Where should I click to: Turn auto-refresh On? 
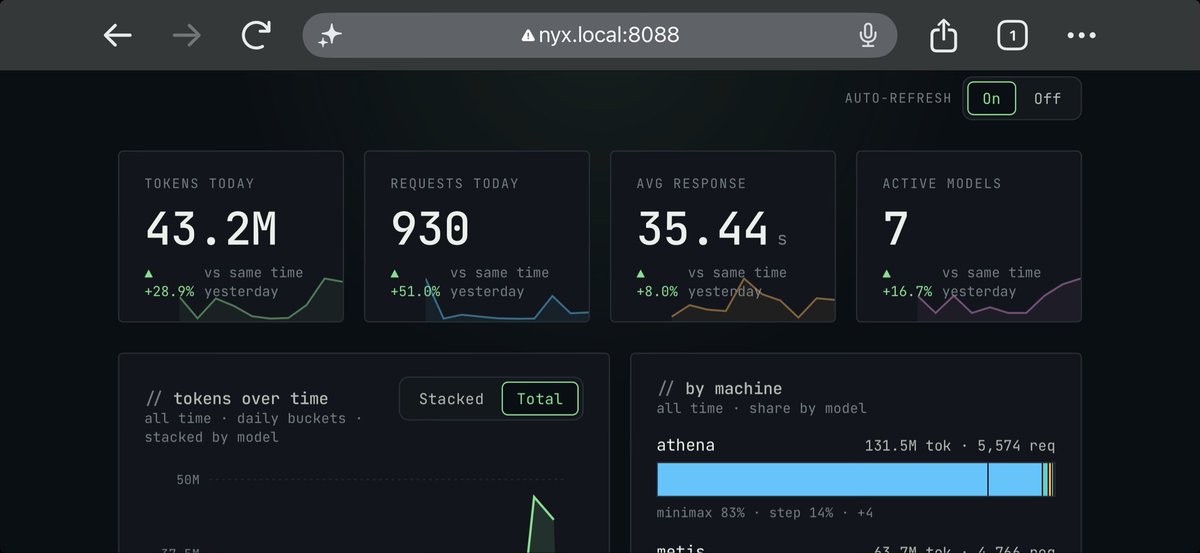pyautogui.click(x=991, y=98)
